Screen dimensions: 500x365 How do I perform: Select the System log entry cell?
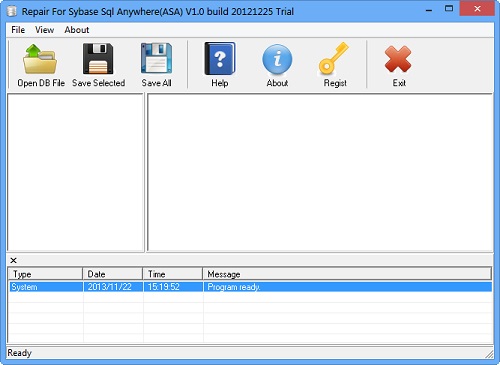[46, 287]
